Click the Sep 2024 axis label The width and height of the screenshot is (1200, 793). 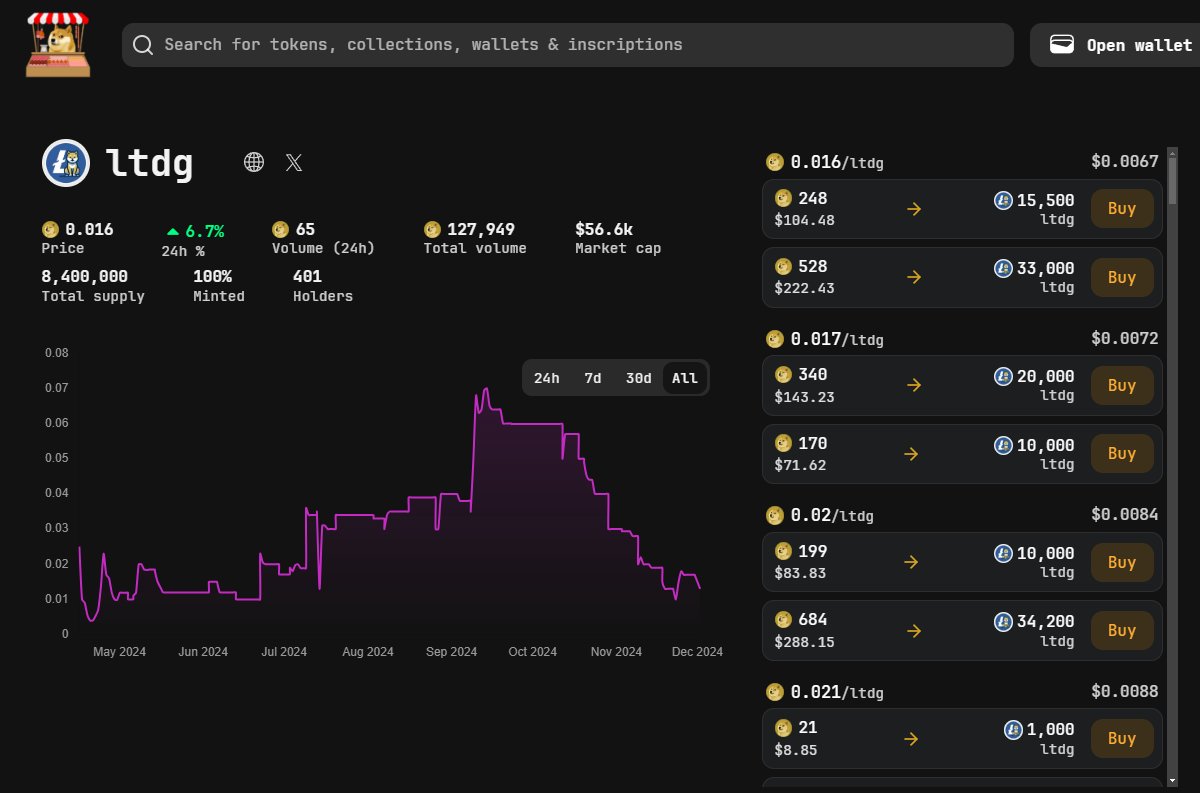tap(451, 652)
